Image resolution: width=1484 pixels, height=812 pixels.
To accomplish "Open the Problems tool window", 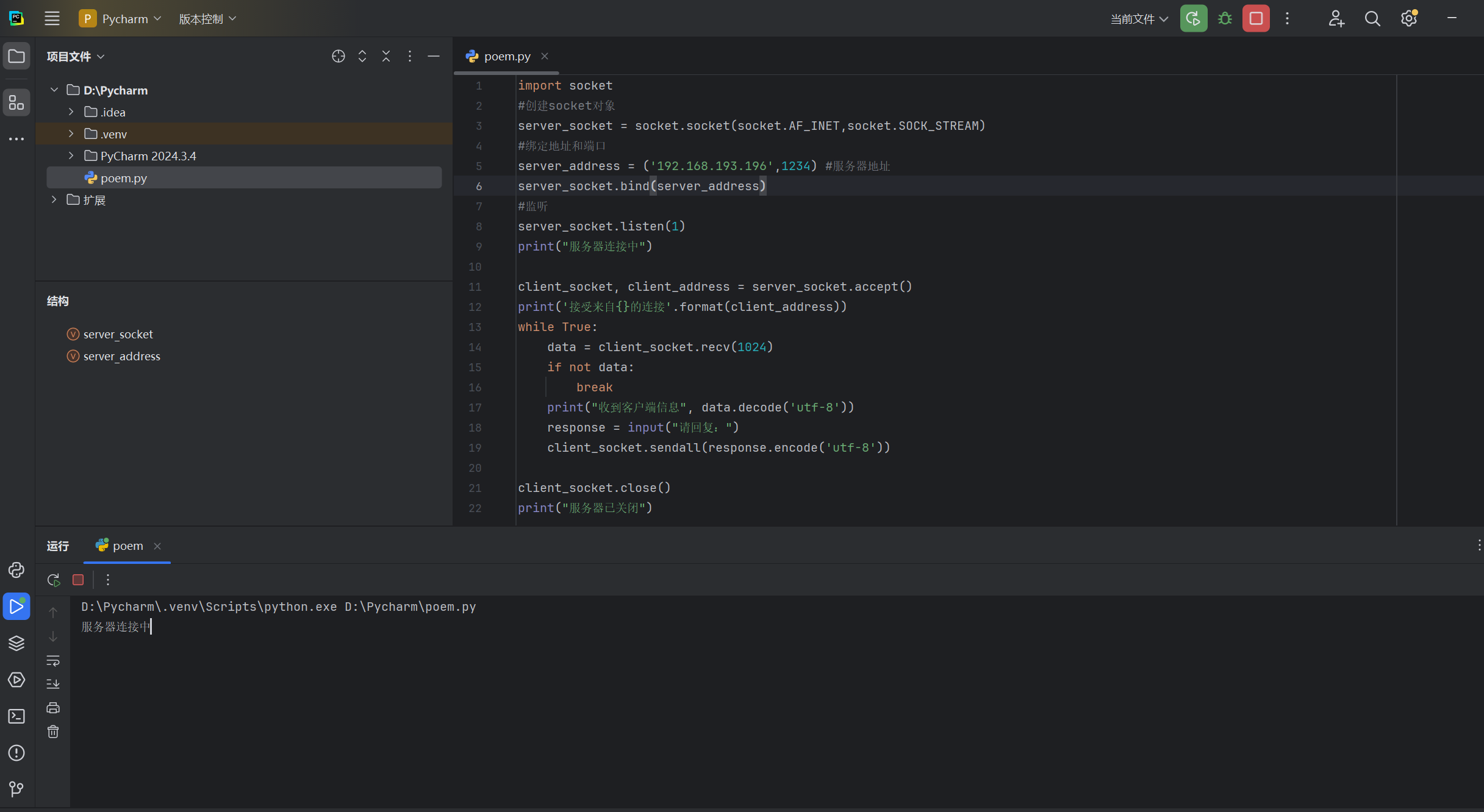I will pos(16,753).
